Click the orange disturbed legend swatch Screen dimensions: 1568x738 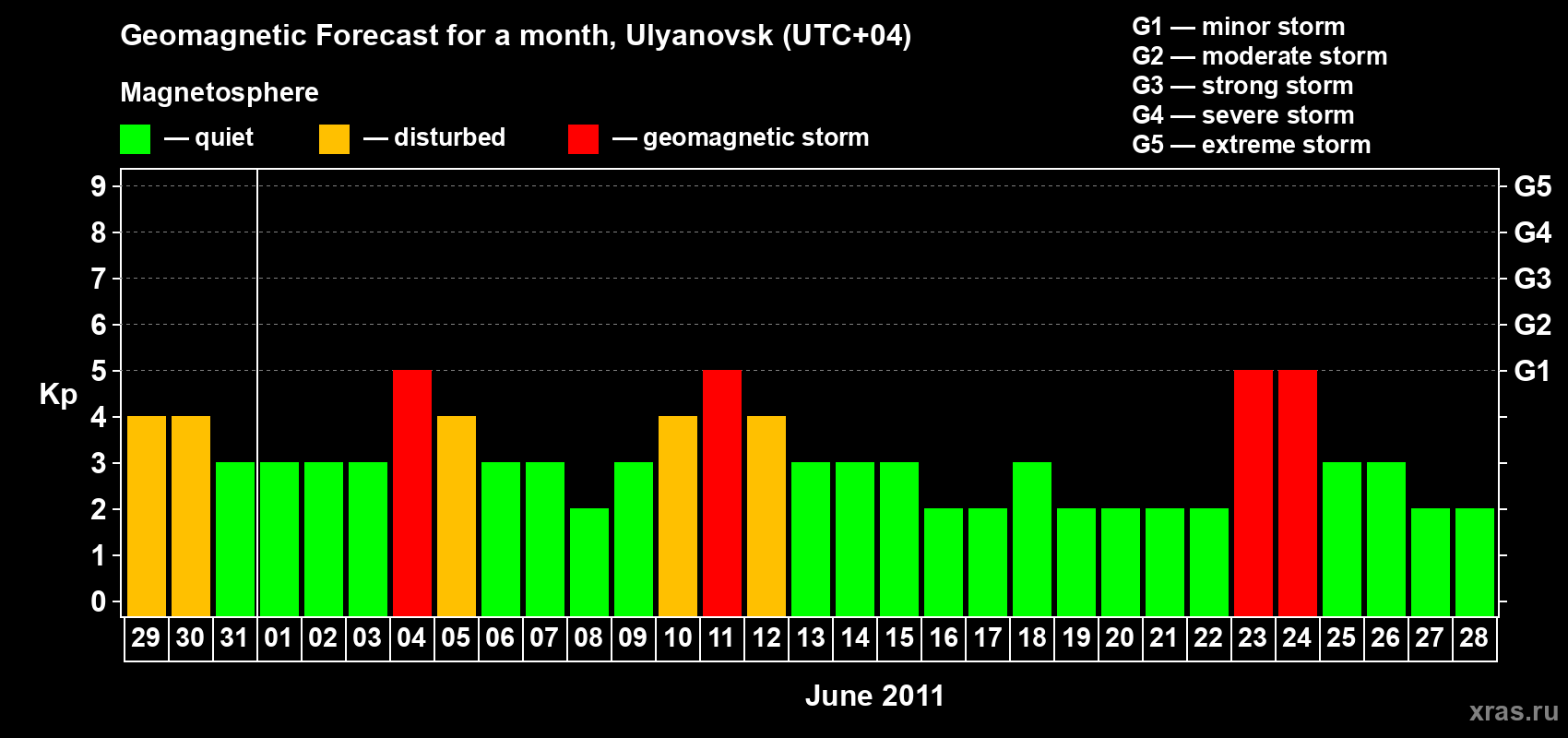[x=334, y=139]
